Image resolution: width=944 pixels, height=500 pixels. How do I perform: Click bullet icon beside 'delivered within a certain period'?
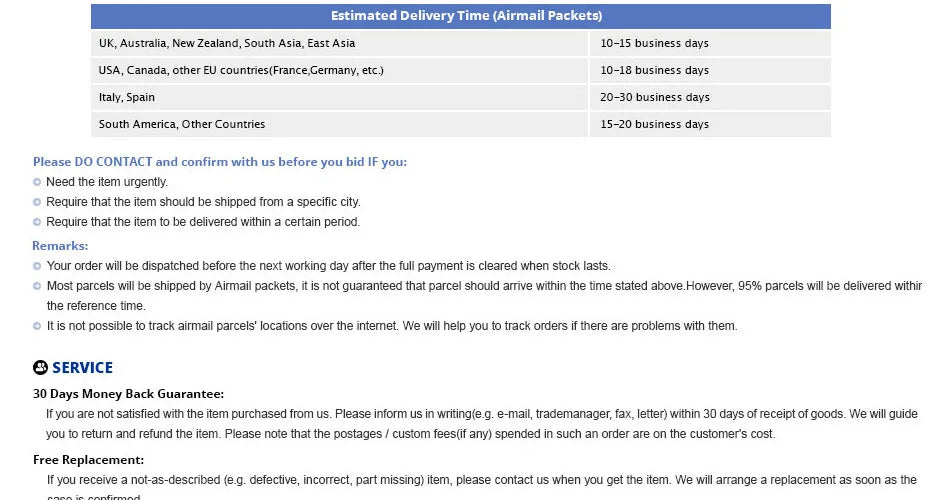tap(37, 222)
